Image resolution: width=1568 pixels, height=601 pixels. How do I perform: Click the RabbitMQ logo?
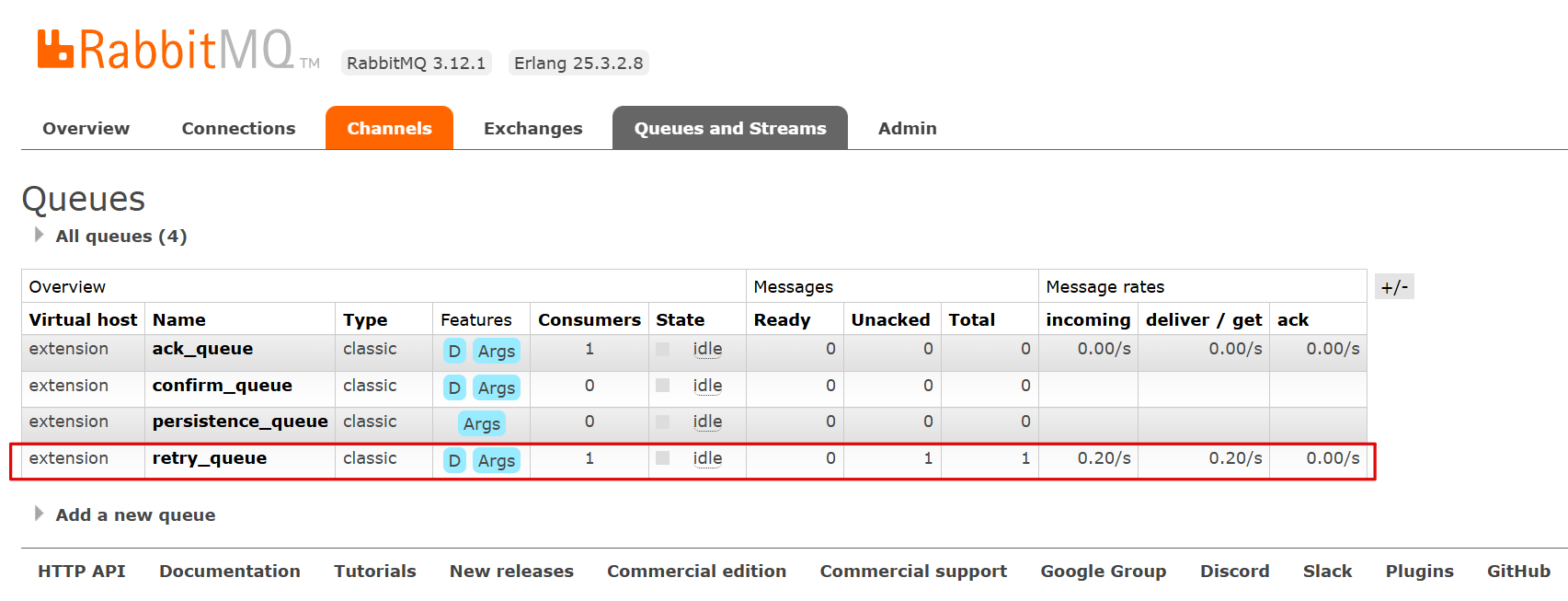click(166, 51)
